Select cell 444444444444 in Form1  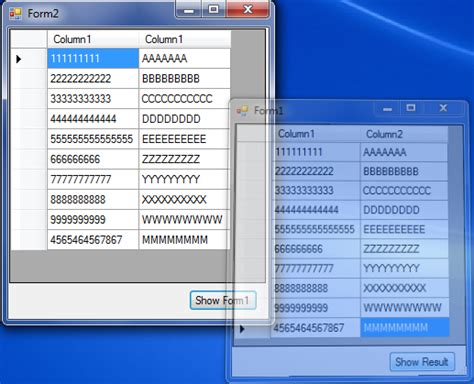click(x=317, y=210)
